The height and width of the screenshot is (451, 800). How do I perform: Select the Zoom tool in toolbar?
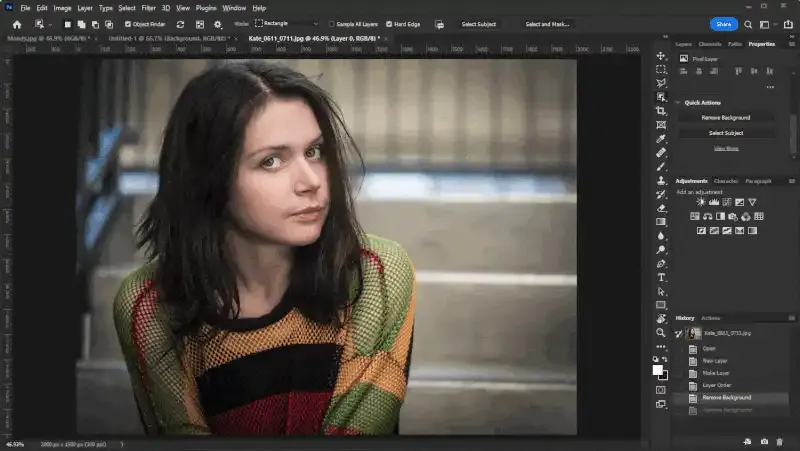click(x=661, y=332)
